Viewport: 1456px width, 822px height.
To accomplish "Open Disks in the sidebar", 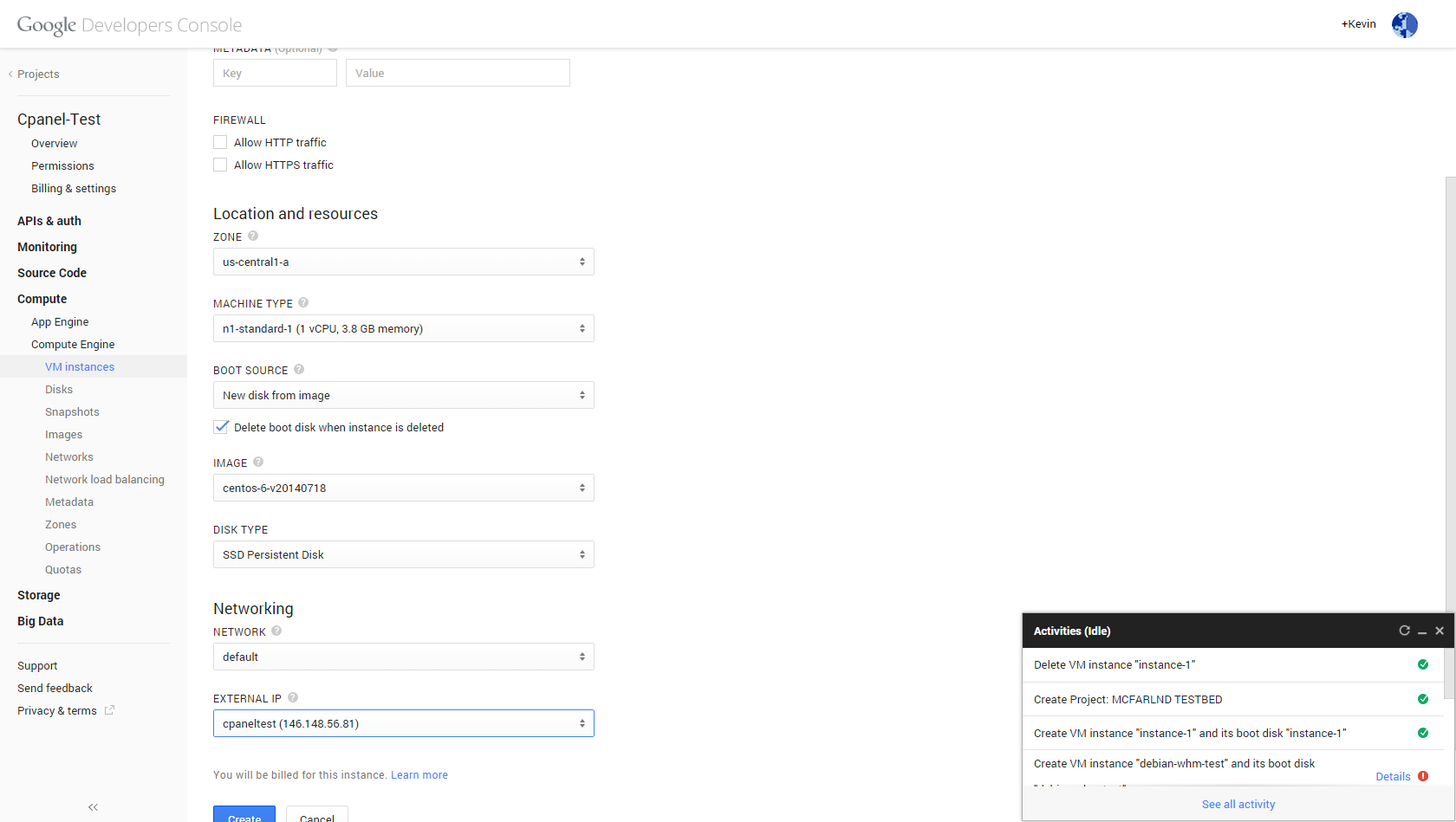I will [59, 390].
